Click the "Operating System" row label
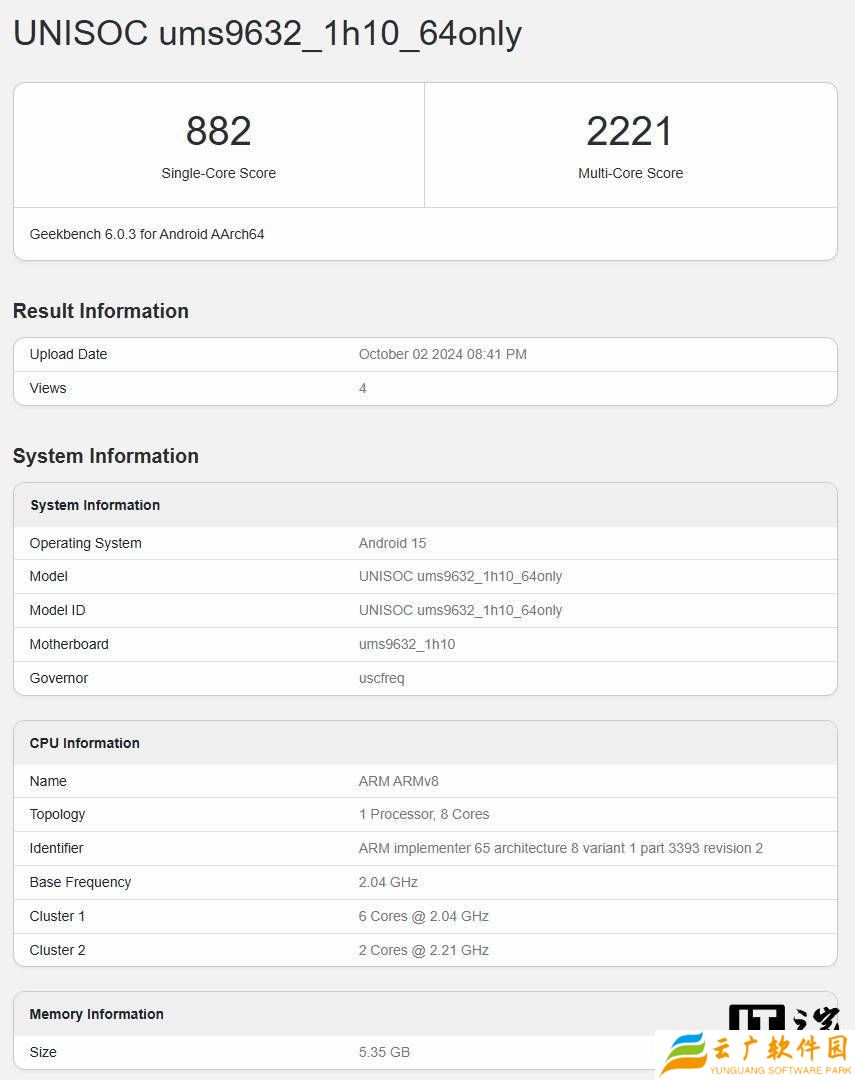 tap(85, 543)
